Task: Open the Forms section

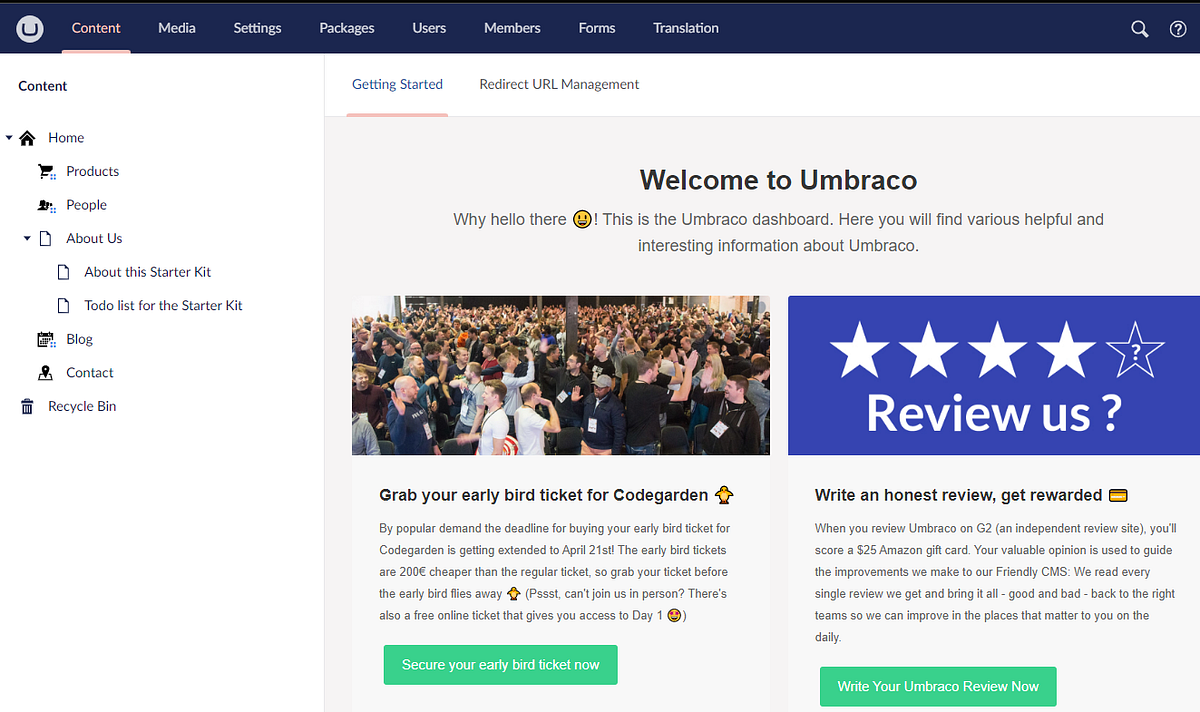Action: (597, 28)
